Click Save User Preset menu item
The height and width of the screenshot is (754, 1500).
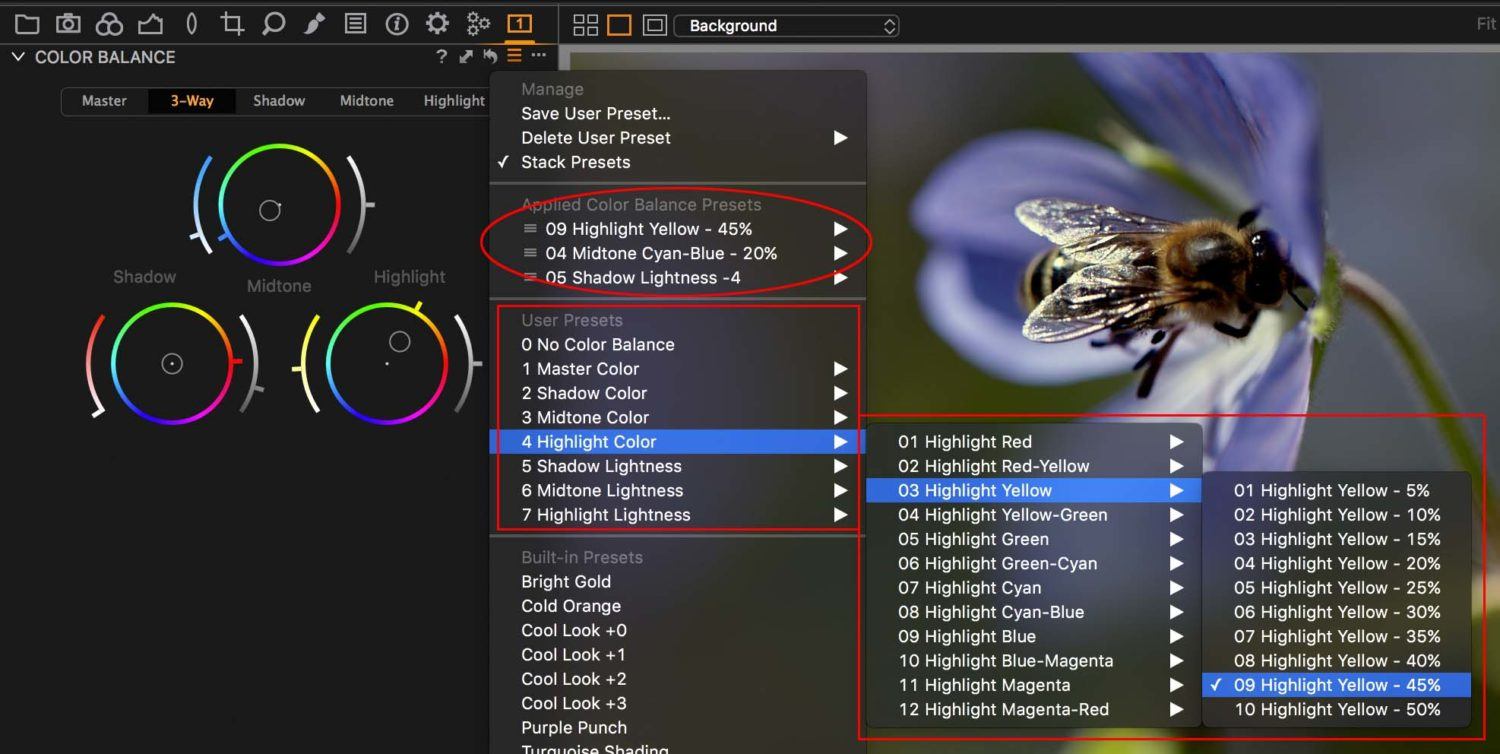[x=594, y=113]
